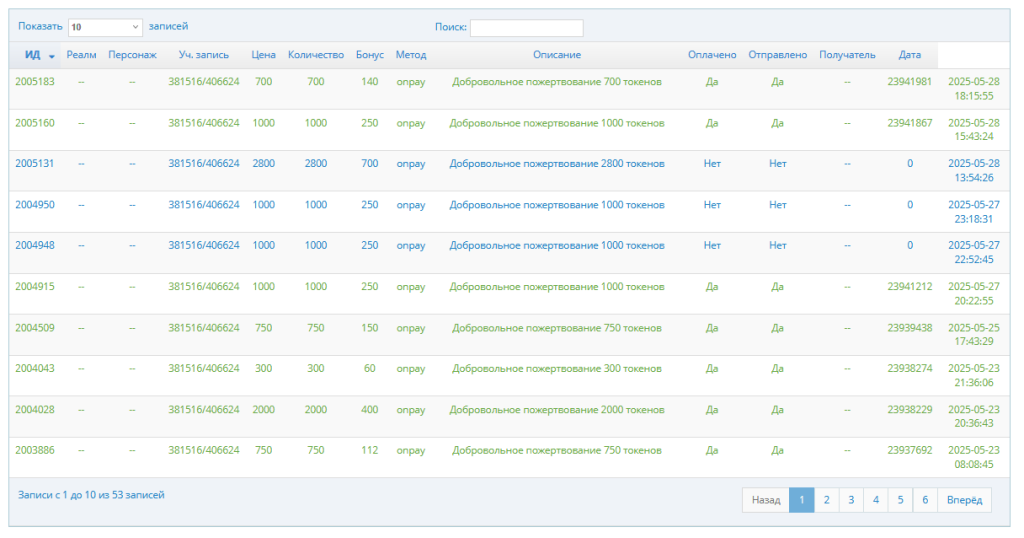This screenshot has width=1024, height=538.
Task: Go to page 3 of records
Action: (851, 500)
